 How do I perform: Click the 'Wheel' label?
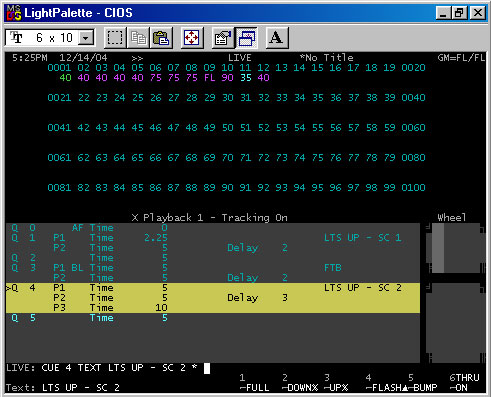click(x=452, y=218)
